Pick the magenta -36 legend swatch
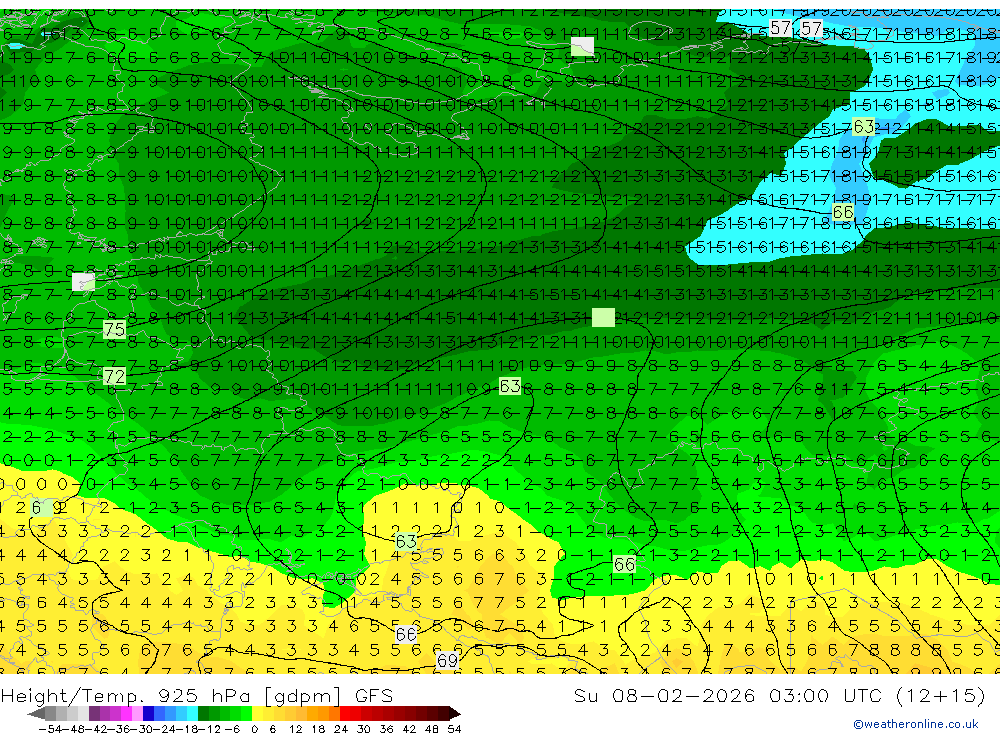The height and width of the screenshot is (733, 1000). tap(126, 713)
